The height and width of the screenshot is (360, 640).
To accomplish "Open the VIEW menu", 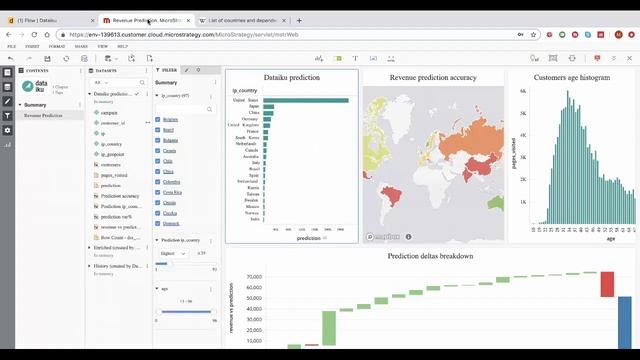I will 102,47.
